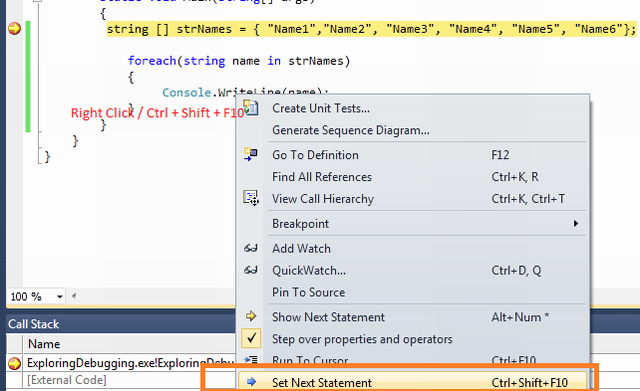Click the breakpoint arrow icon in editor margin
The width and height of the screenshot is (640, 391).
coord(14,29)
